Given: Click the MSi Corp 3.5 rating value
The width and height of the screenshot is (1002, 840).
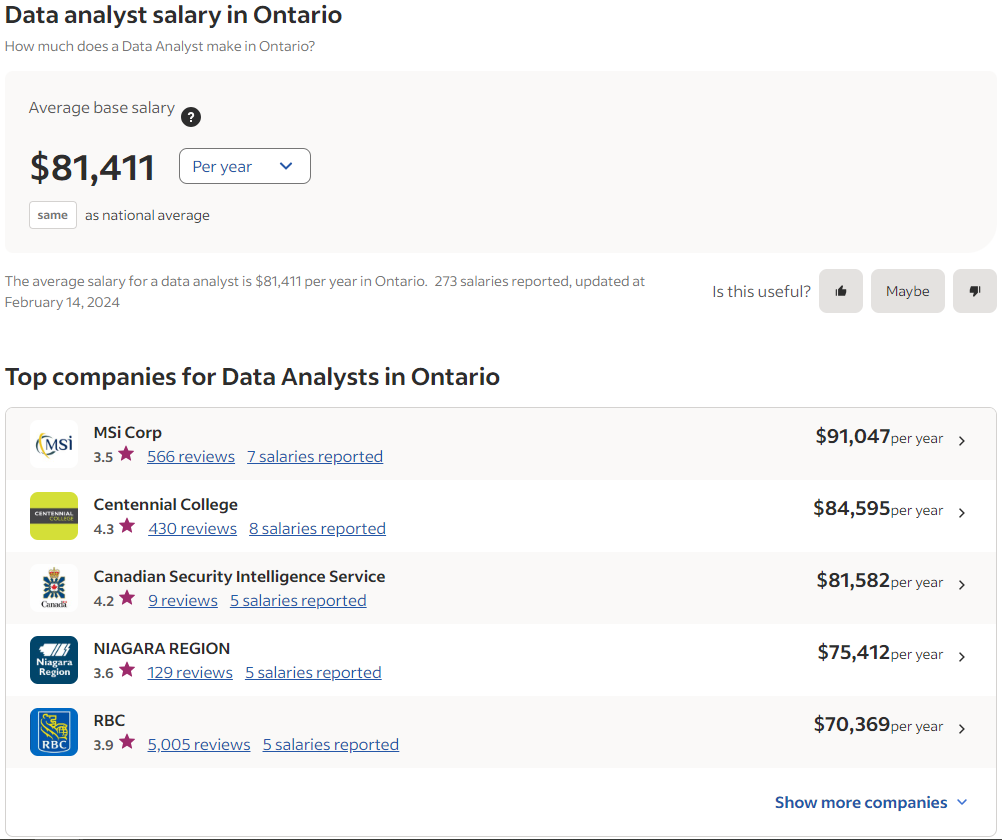Looking at the screenshot, I should click(103, 457).
